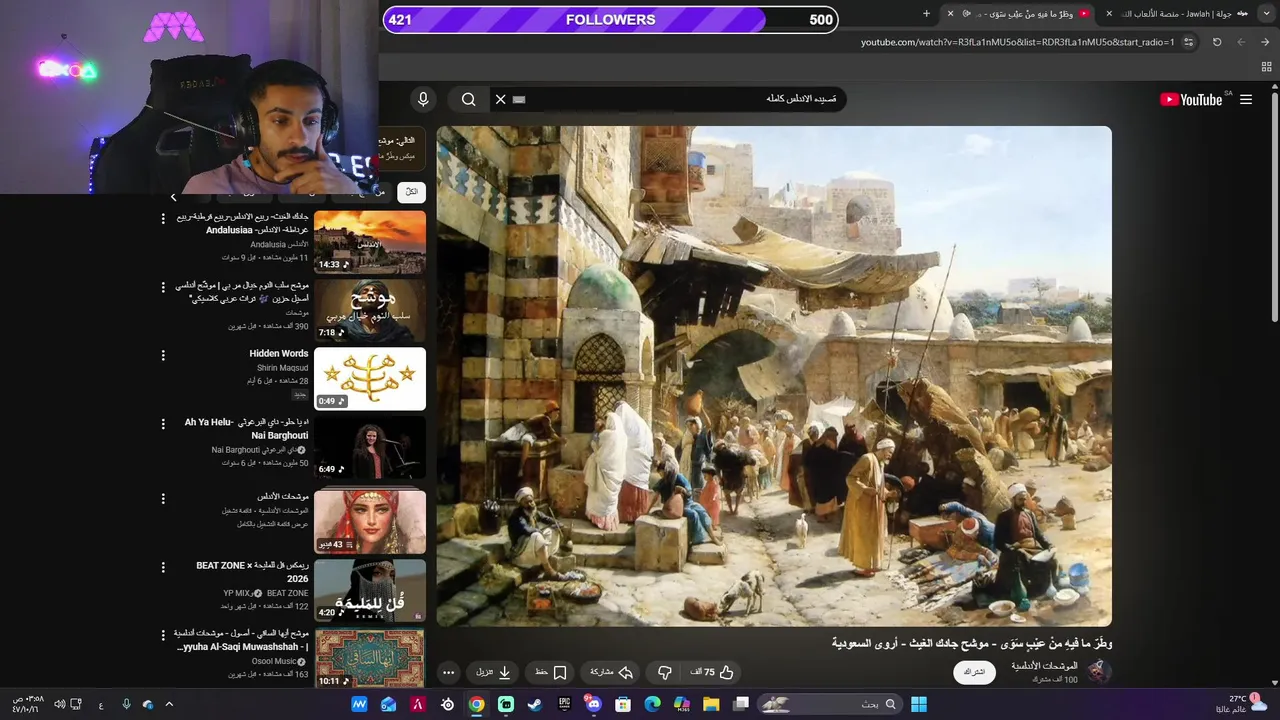Open the جادك الغيث Andalusia thumbnail 14:33

point(370,242)
